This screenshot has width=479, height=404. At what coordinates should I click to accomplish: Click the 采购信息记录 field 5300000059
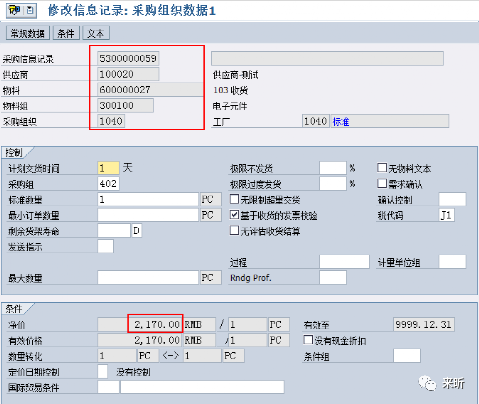(x=128, y=59)
